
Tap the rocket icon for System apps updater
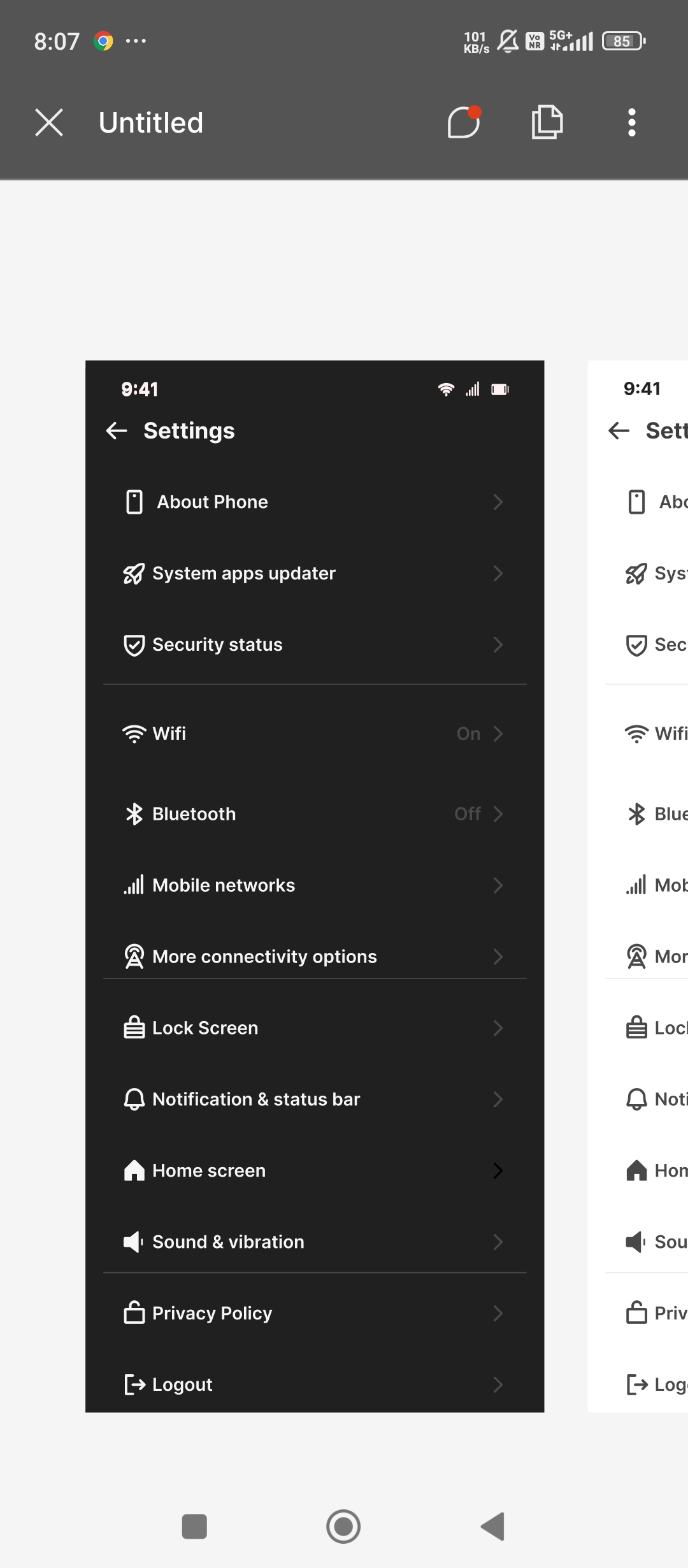[134, 574]
